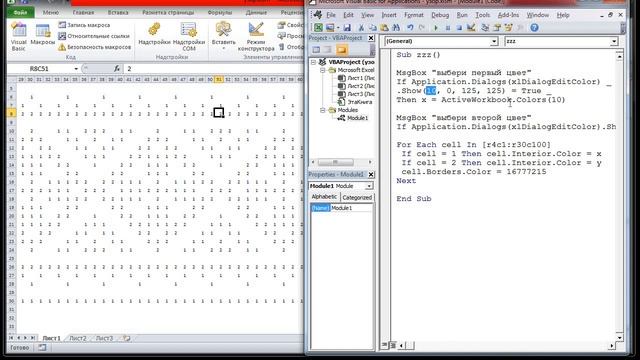Close the Project - VBAProject panel

[x=371, y=38]
